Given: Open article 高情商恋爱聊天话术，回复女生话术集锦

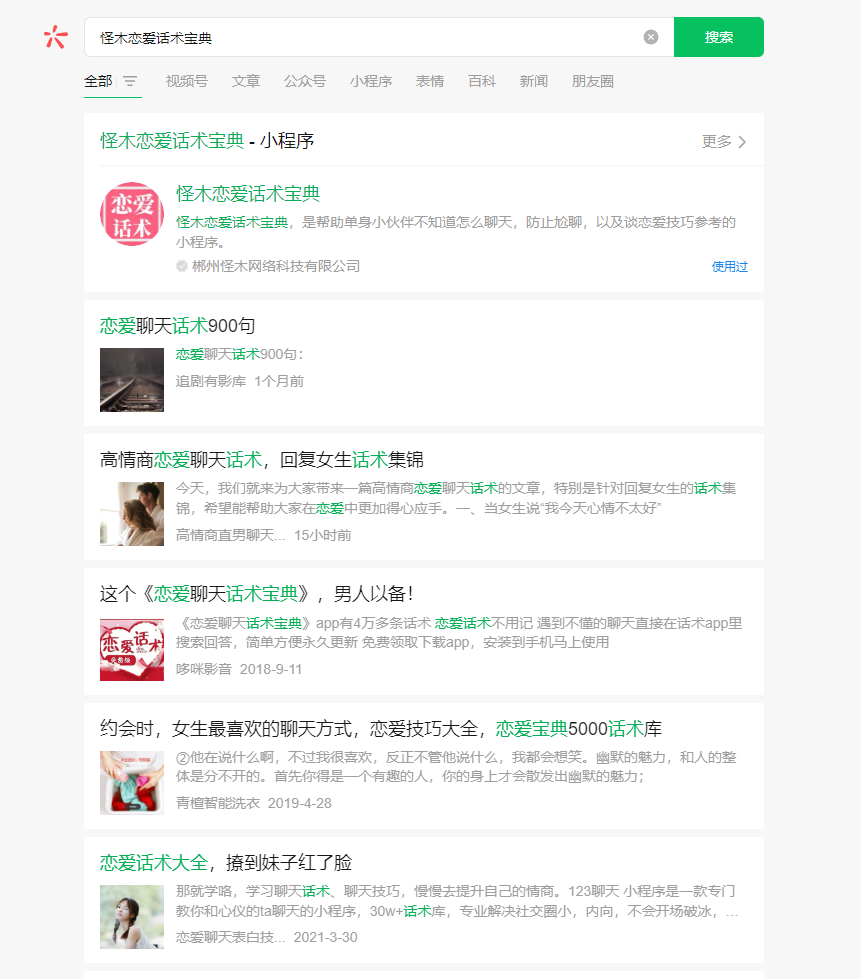Looking at the screenshot, I should (262, 460).
